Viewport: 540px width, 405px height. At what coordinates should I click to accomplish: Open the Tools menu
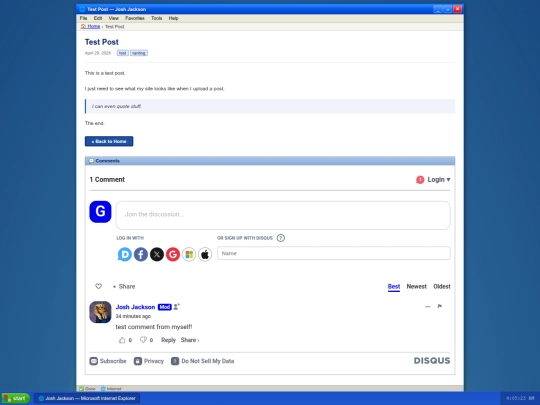[x=156, y=18]
